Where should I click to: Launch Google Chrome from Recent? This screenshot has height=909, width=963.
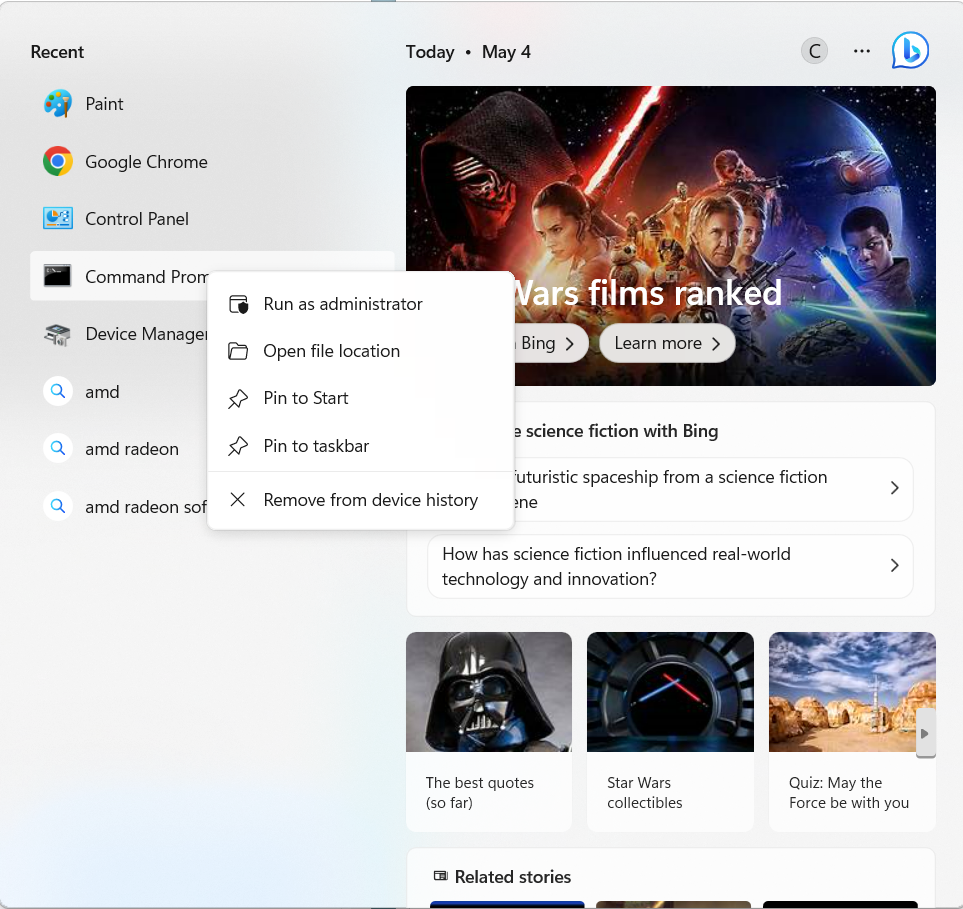[x=146, y=162]
